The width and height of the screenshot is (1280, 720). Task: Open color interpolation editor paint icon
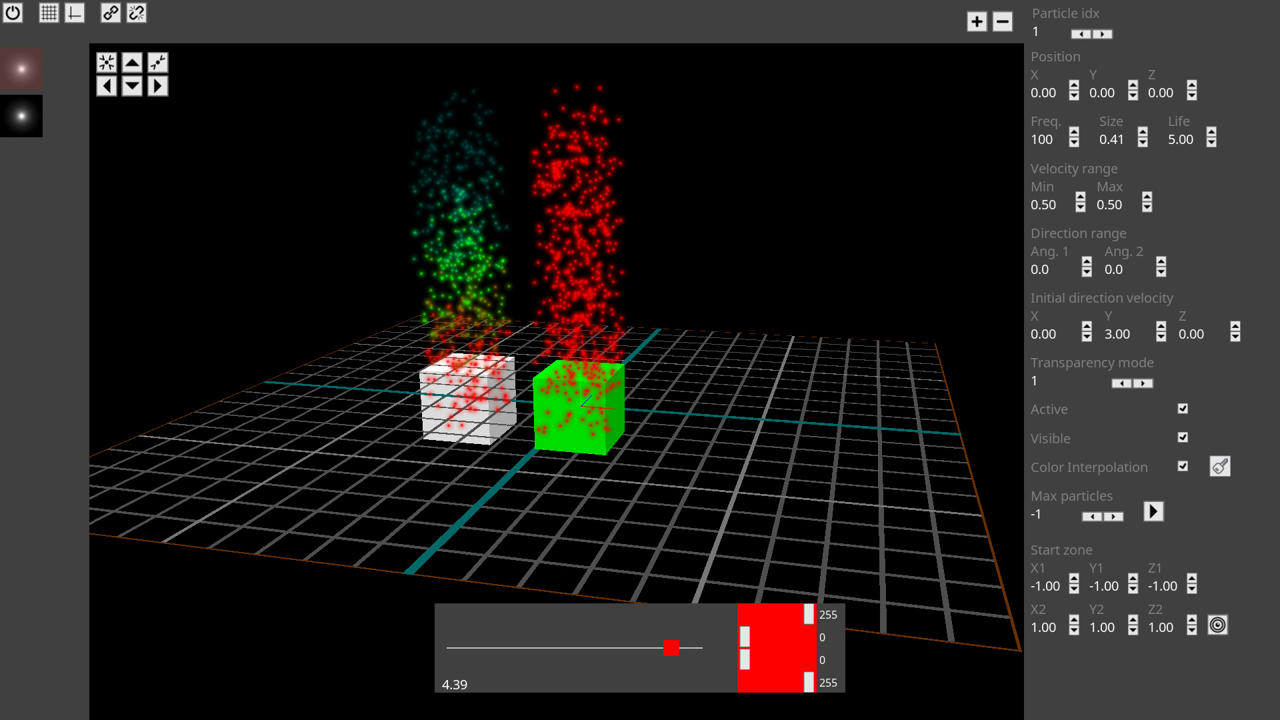(1219, 466)
